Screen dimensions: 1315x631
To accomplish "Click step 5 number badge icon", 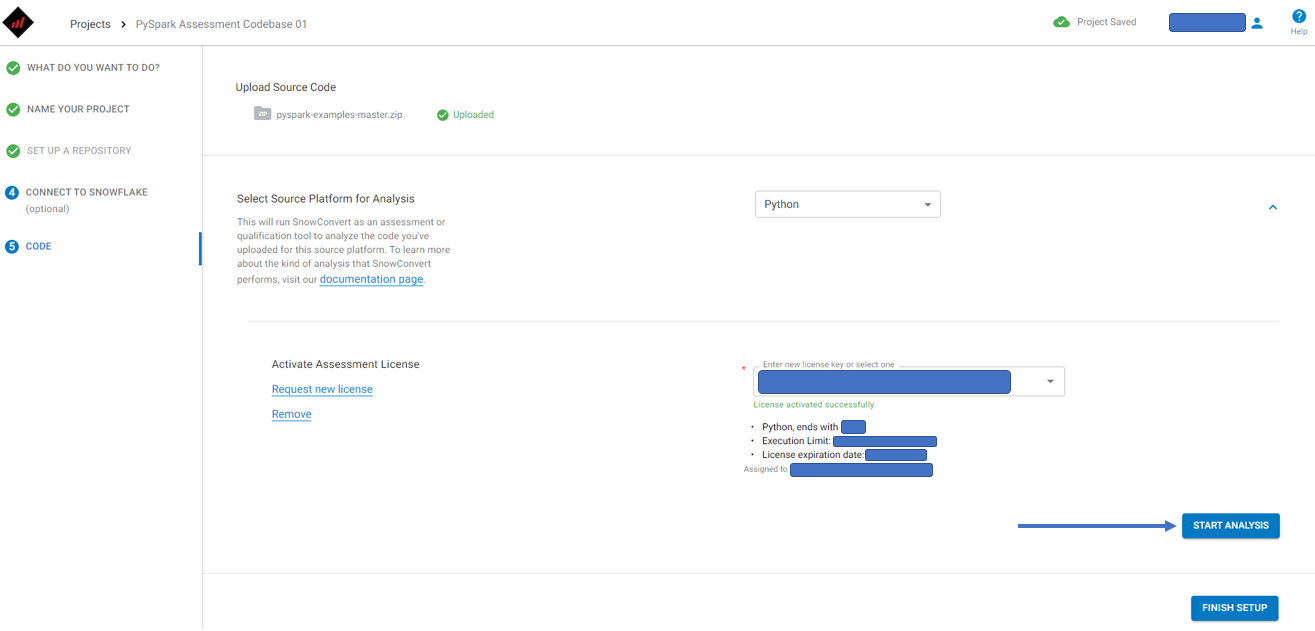I will pos(12,246).
